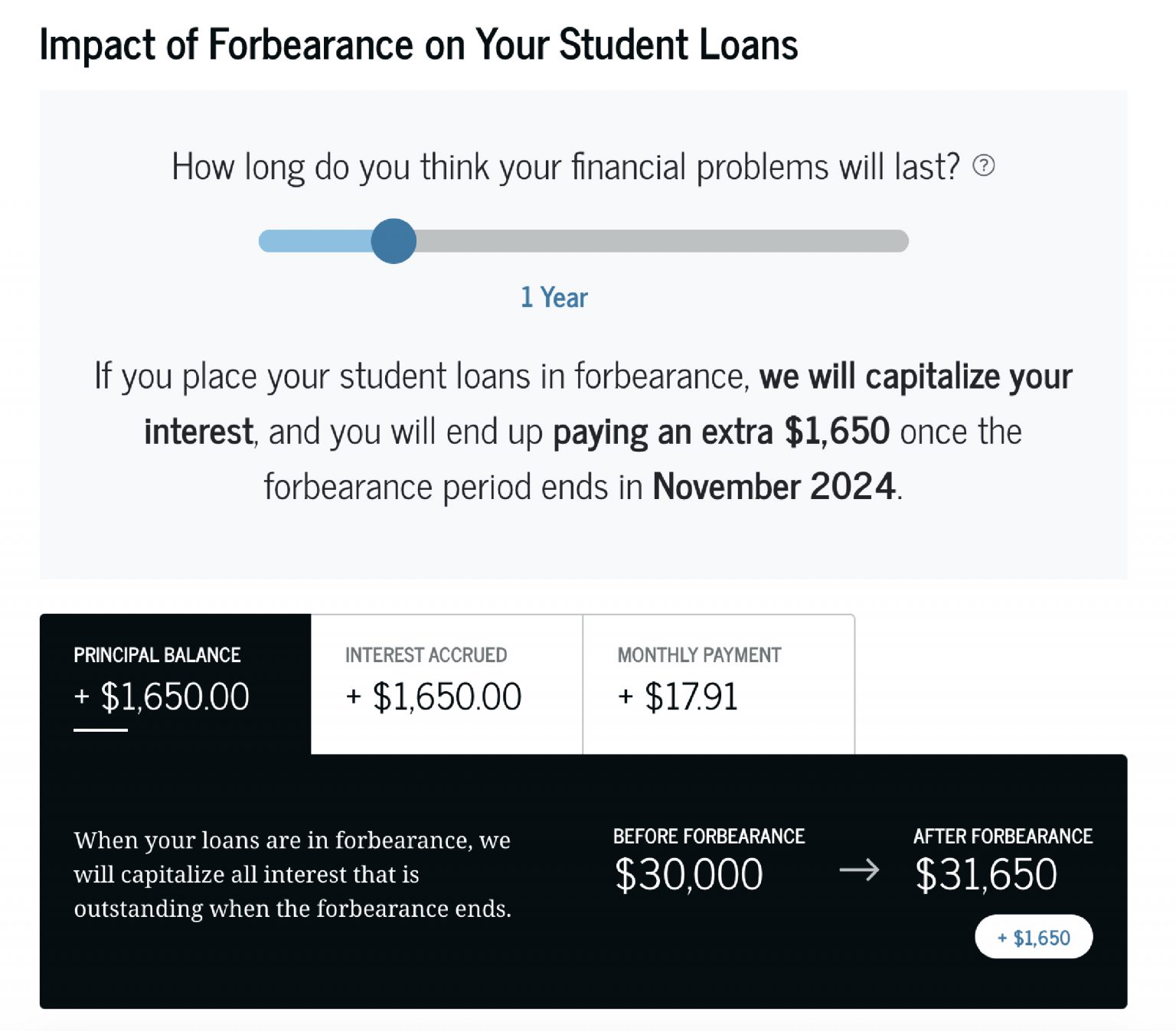Select the '1 Year' label

pos(554,298)
